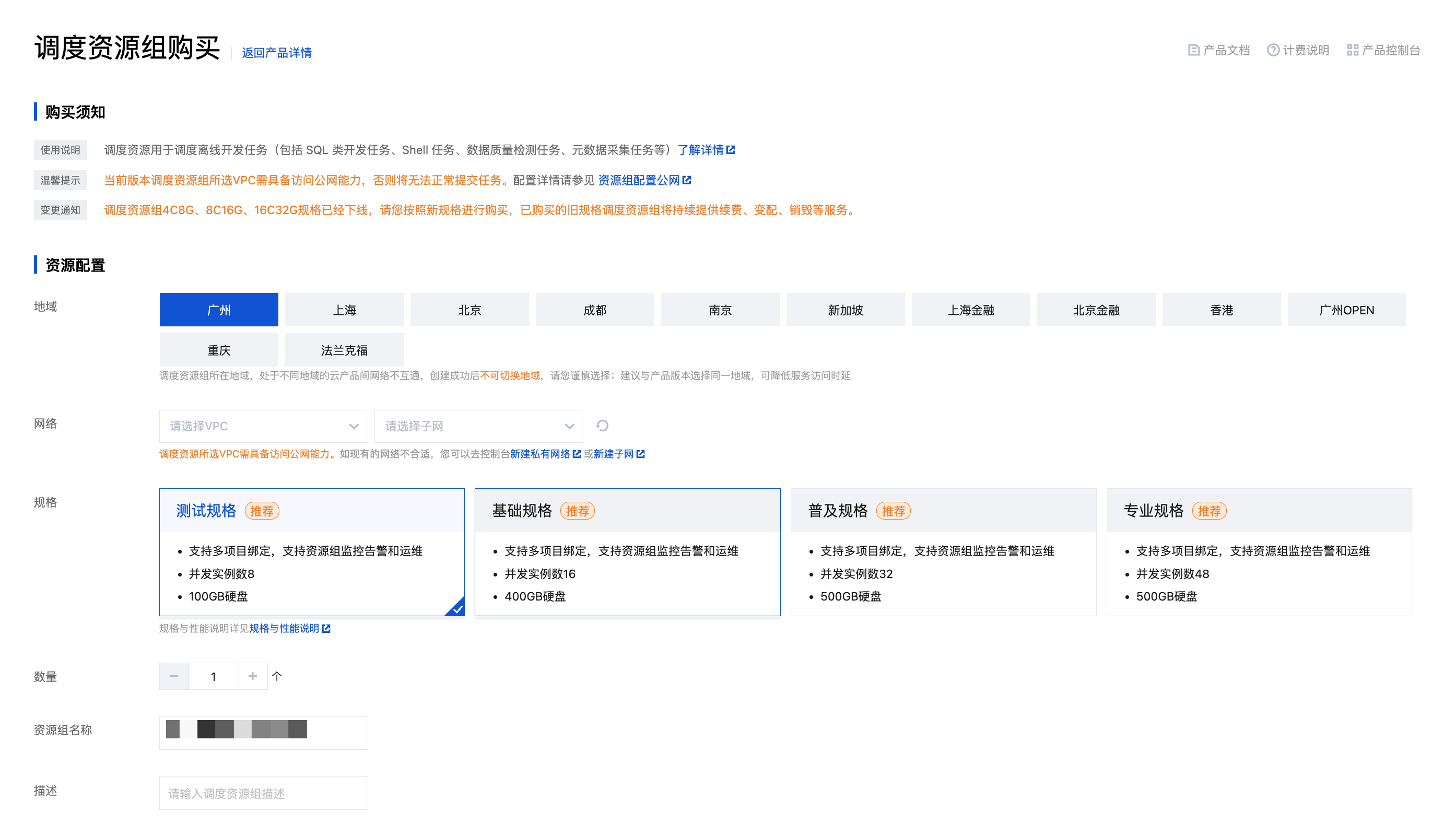Select the 普及规格 spec card
The width and height of the screenshot is (1456, 824).
click(x=943, y=552)
